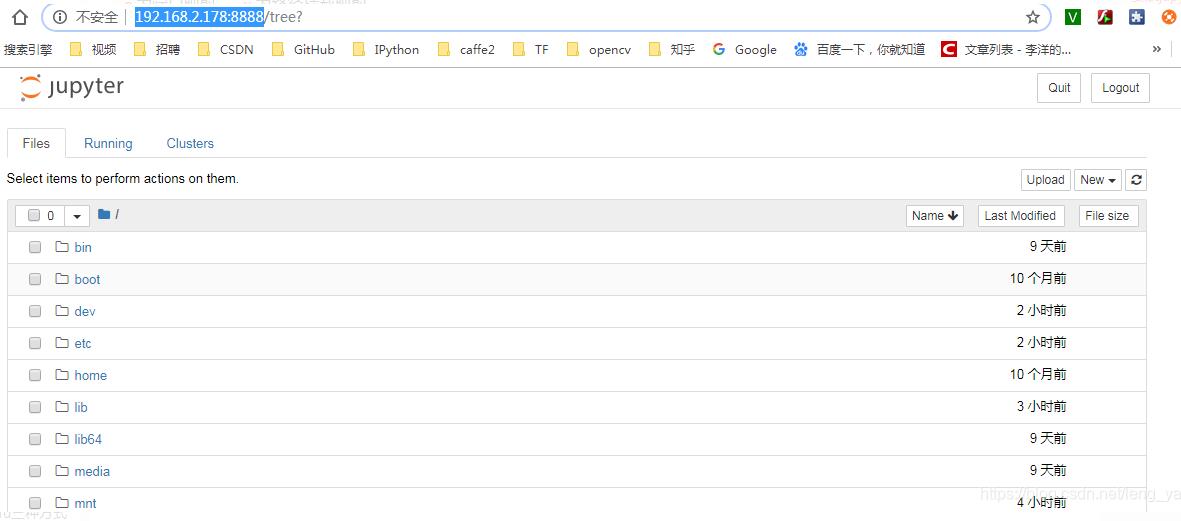Switch to the Running tab
Viewport: 1181px width, 521px height.
tap(108, 143)
